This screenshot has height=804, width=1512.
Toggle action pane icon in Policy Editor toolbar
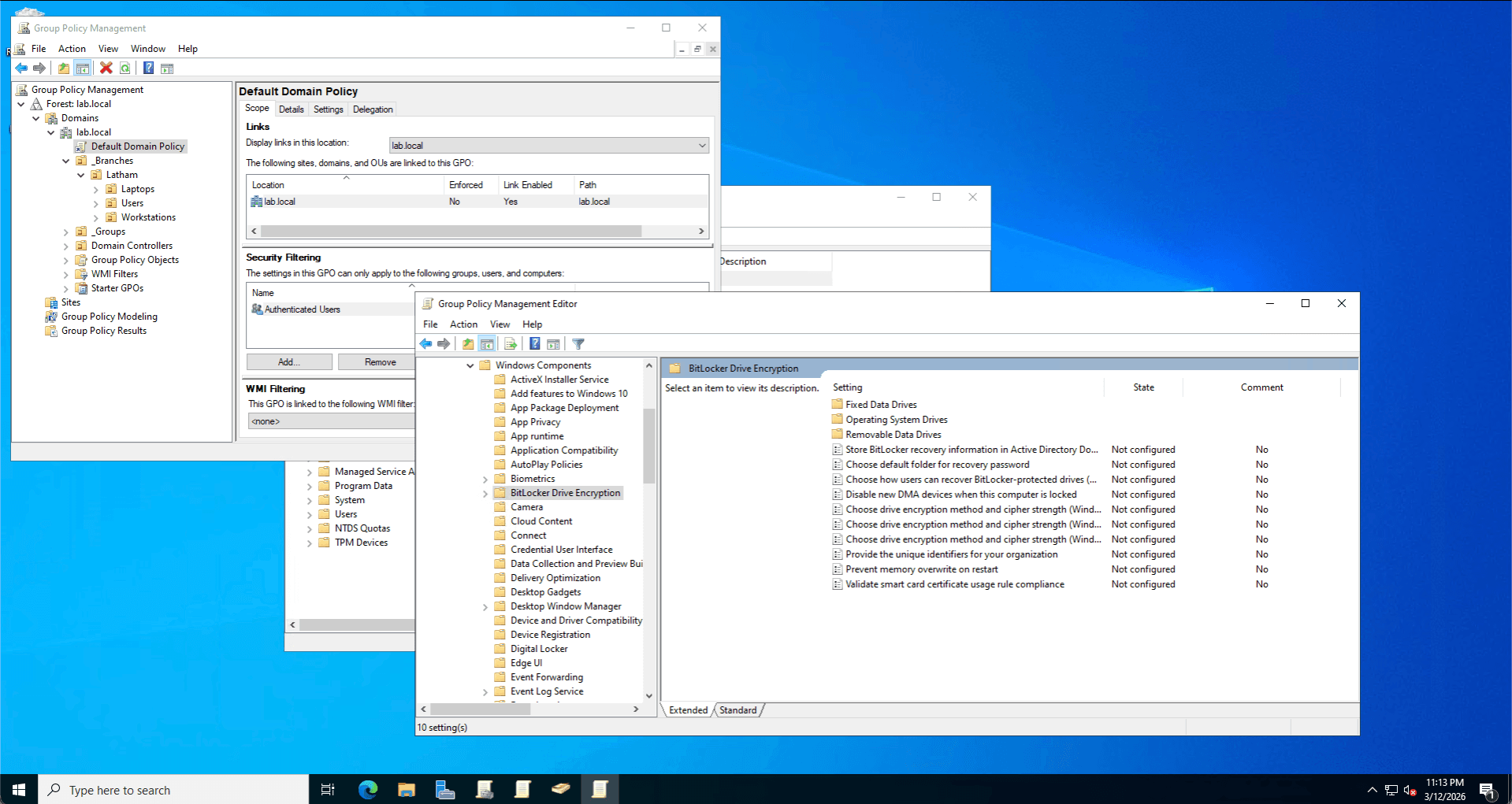(553, 344)
